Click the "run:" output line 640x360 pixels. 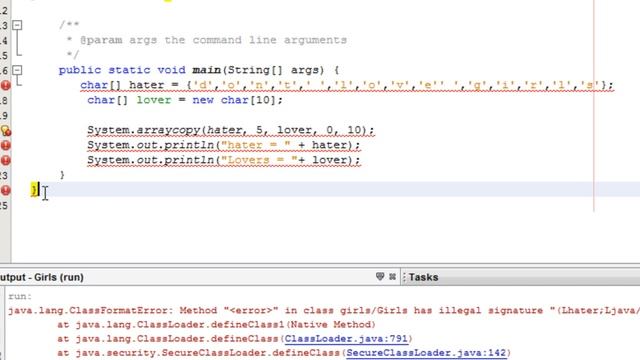click(20, 296)
